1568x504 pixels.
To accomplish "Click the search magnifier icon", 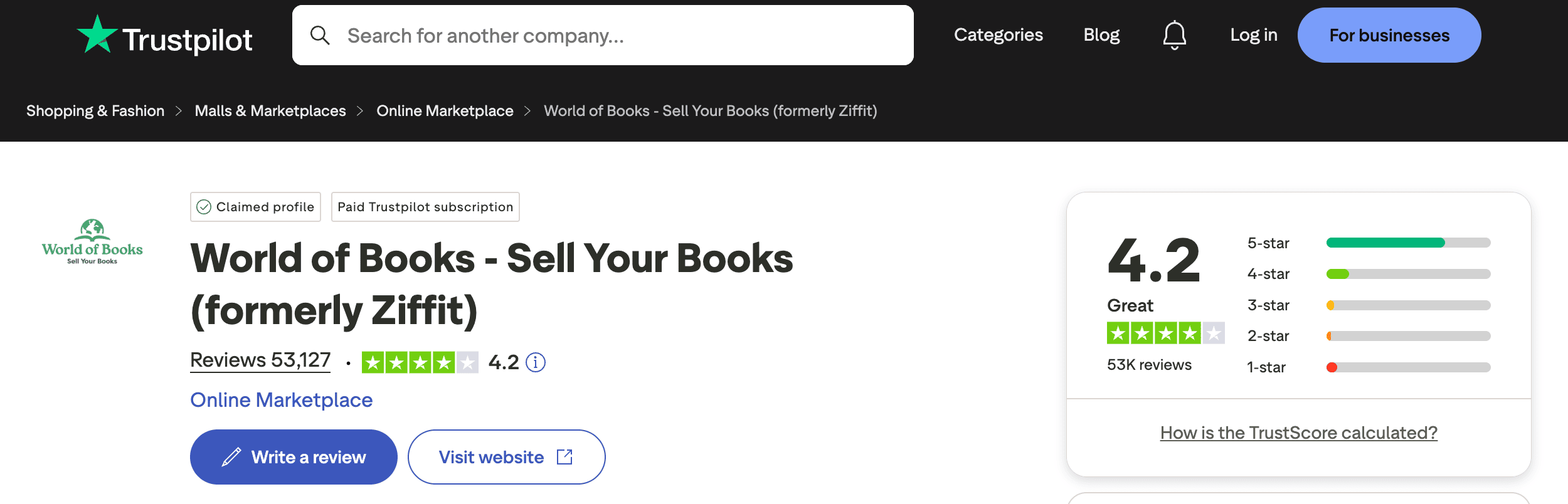I will [321, 35].
